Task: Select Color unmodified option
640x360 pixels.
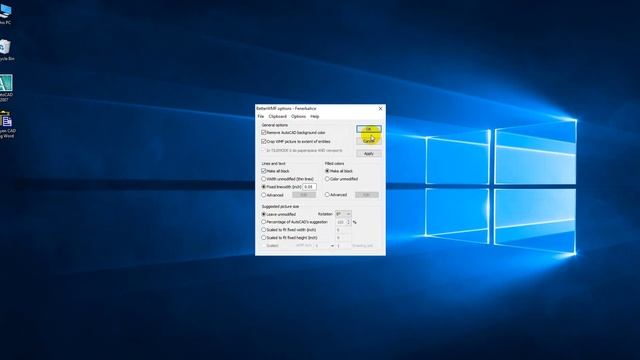Action: 327,179
